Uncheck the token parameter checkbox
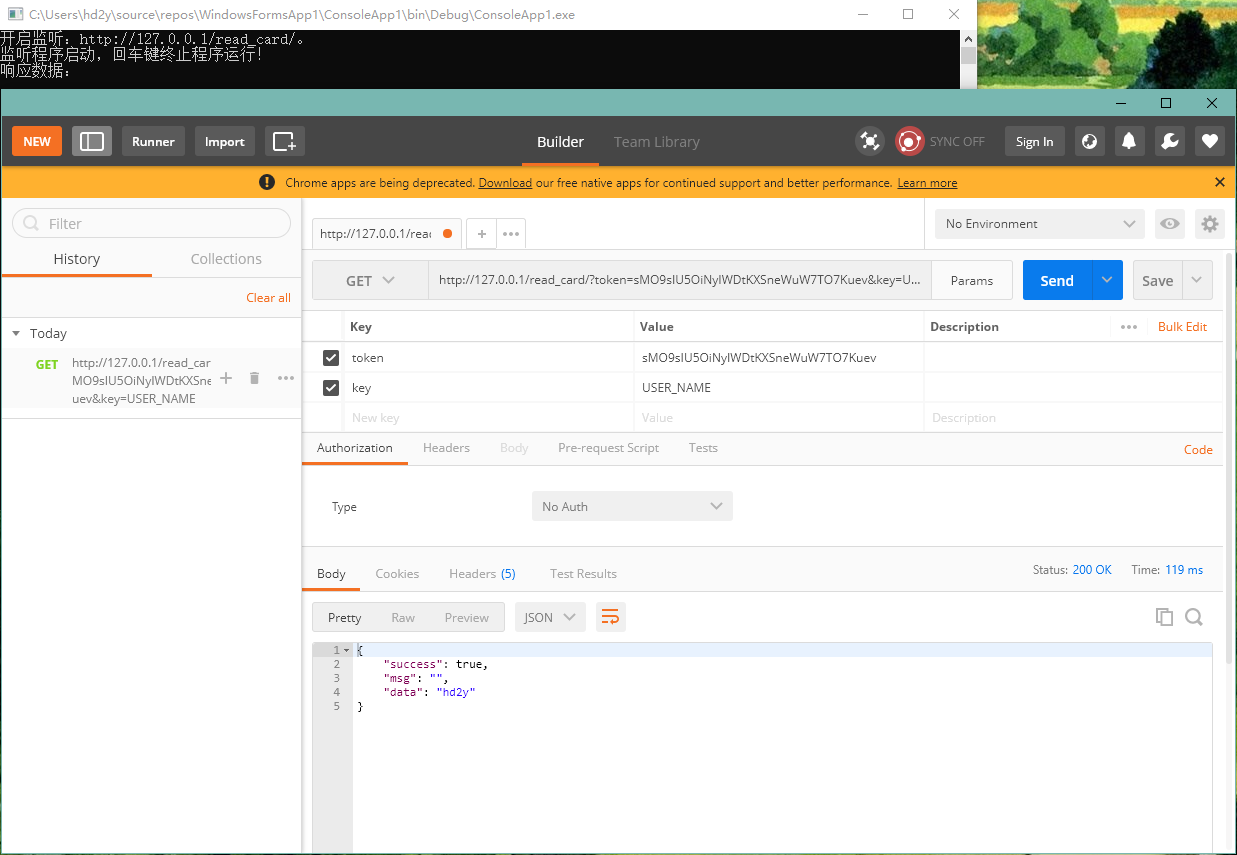The image size is (1237, 855). (331, 357)
